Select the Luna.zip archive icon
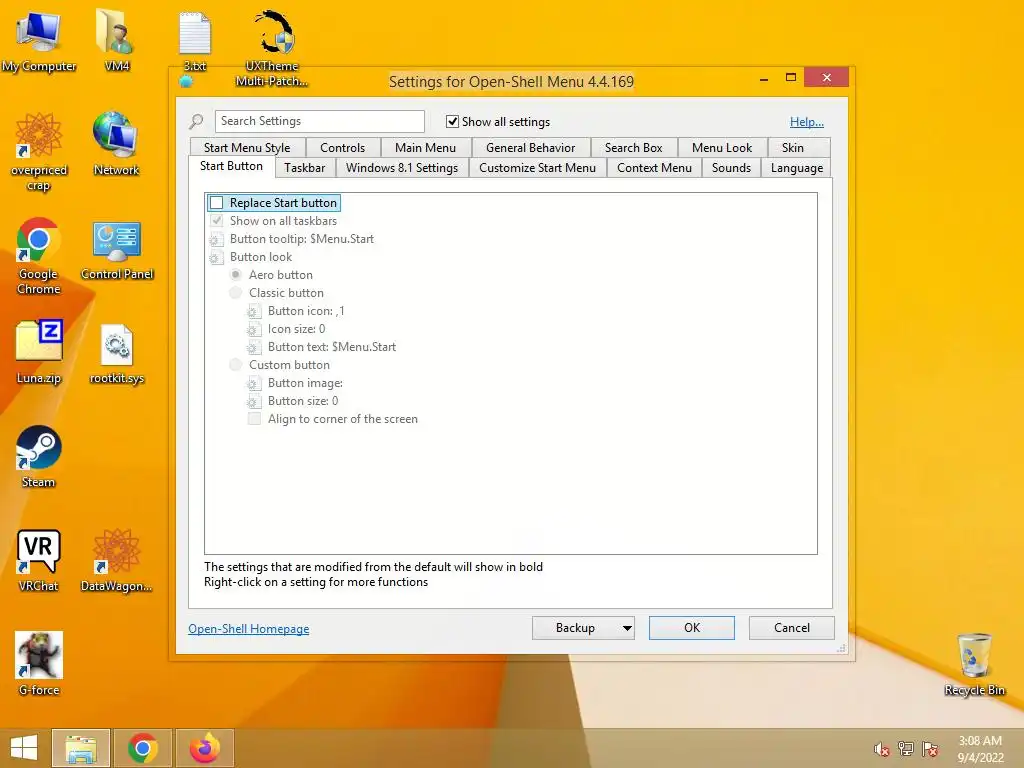Screen dimensions: 1024x768 (x=39, y=352)
